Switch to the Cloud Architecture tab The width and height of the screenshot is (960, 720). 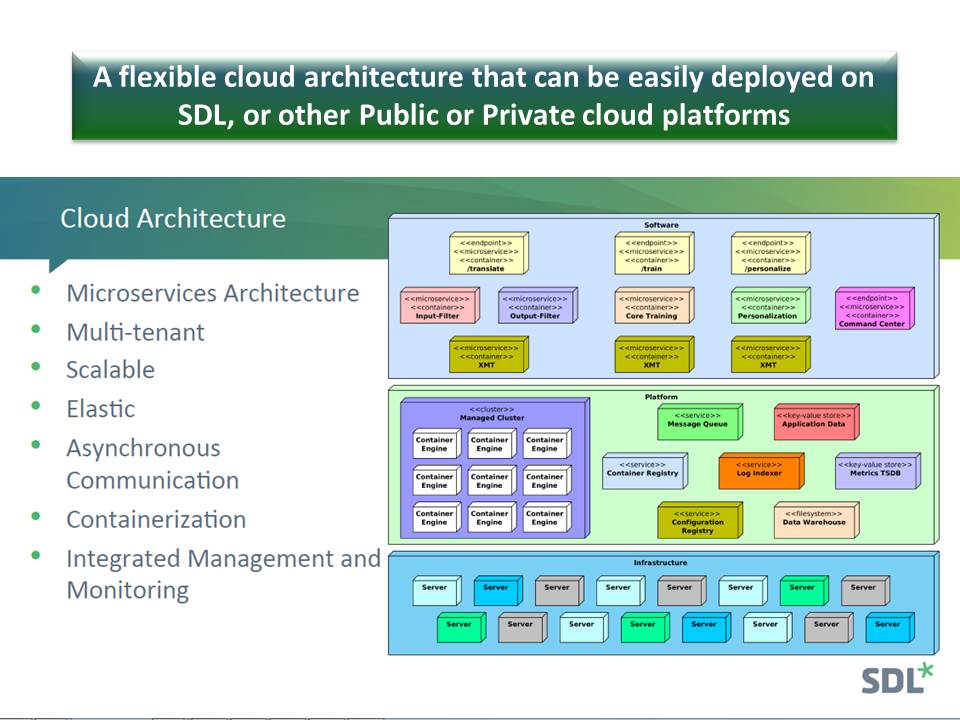pyautogui.click(x=173, y=218)
